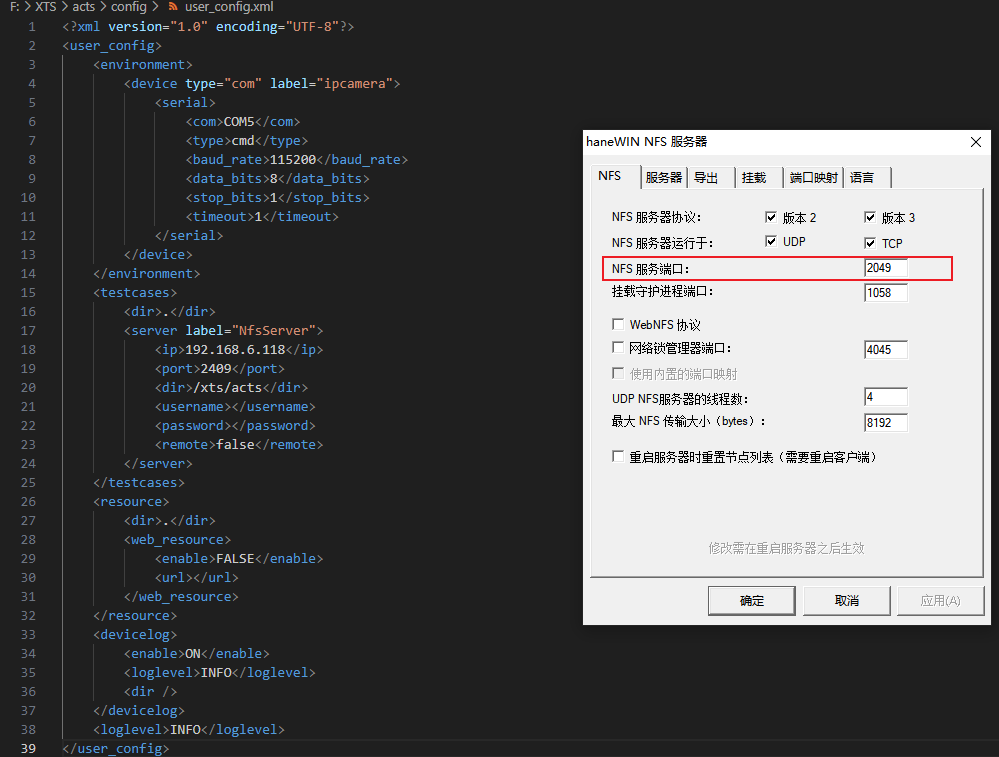Viewport: 999px width, 757px height.
Task: Click user_config.xml in the breadcrumb
Action: [229, 7]
